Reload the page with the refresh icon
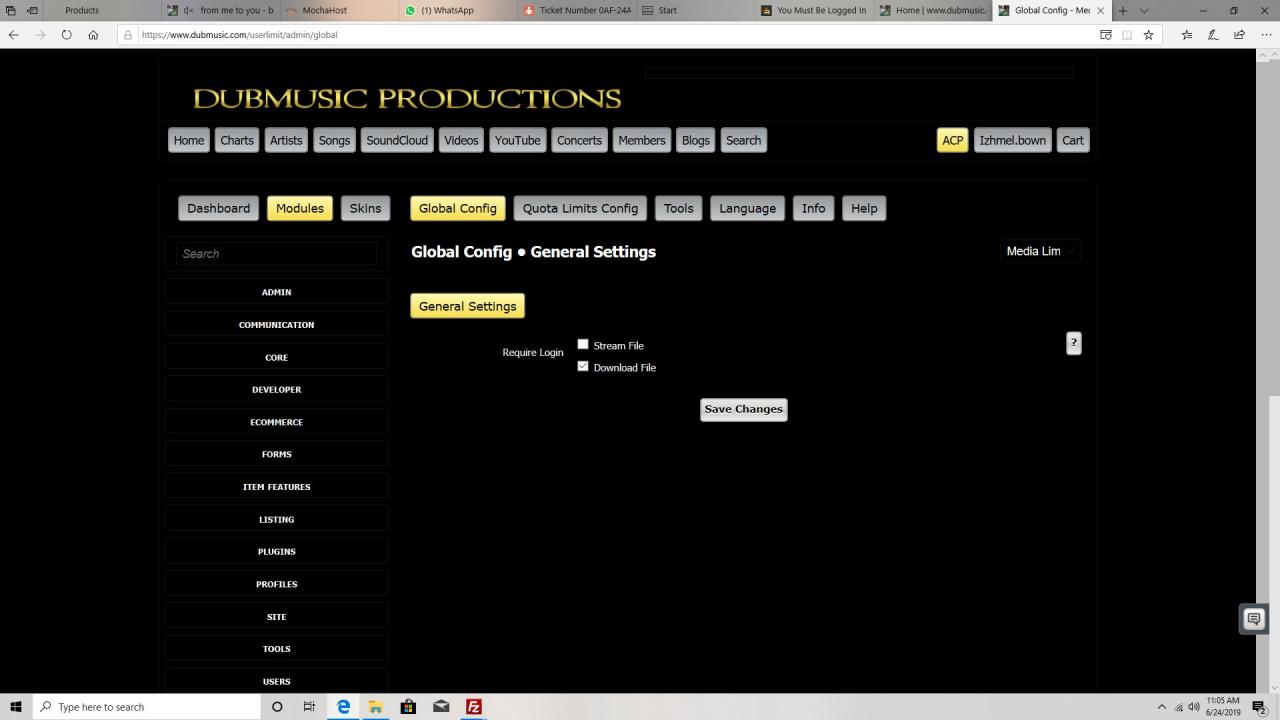Viewport: 1280px width, 720px height. [x=66, y=34]
